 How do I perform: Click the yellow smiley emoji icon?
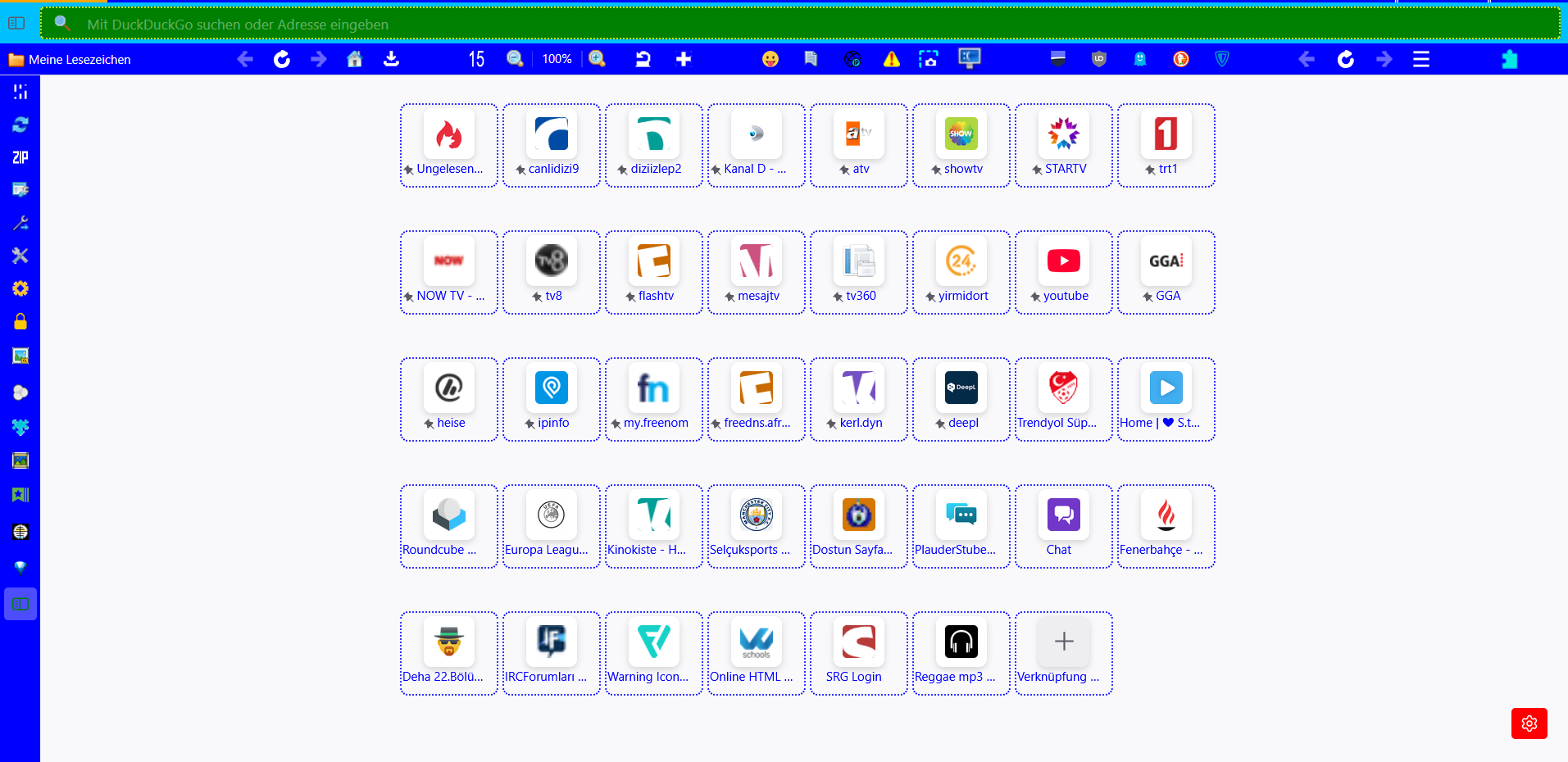click(x=770, y=59)
